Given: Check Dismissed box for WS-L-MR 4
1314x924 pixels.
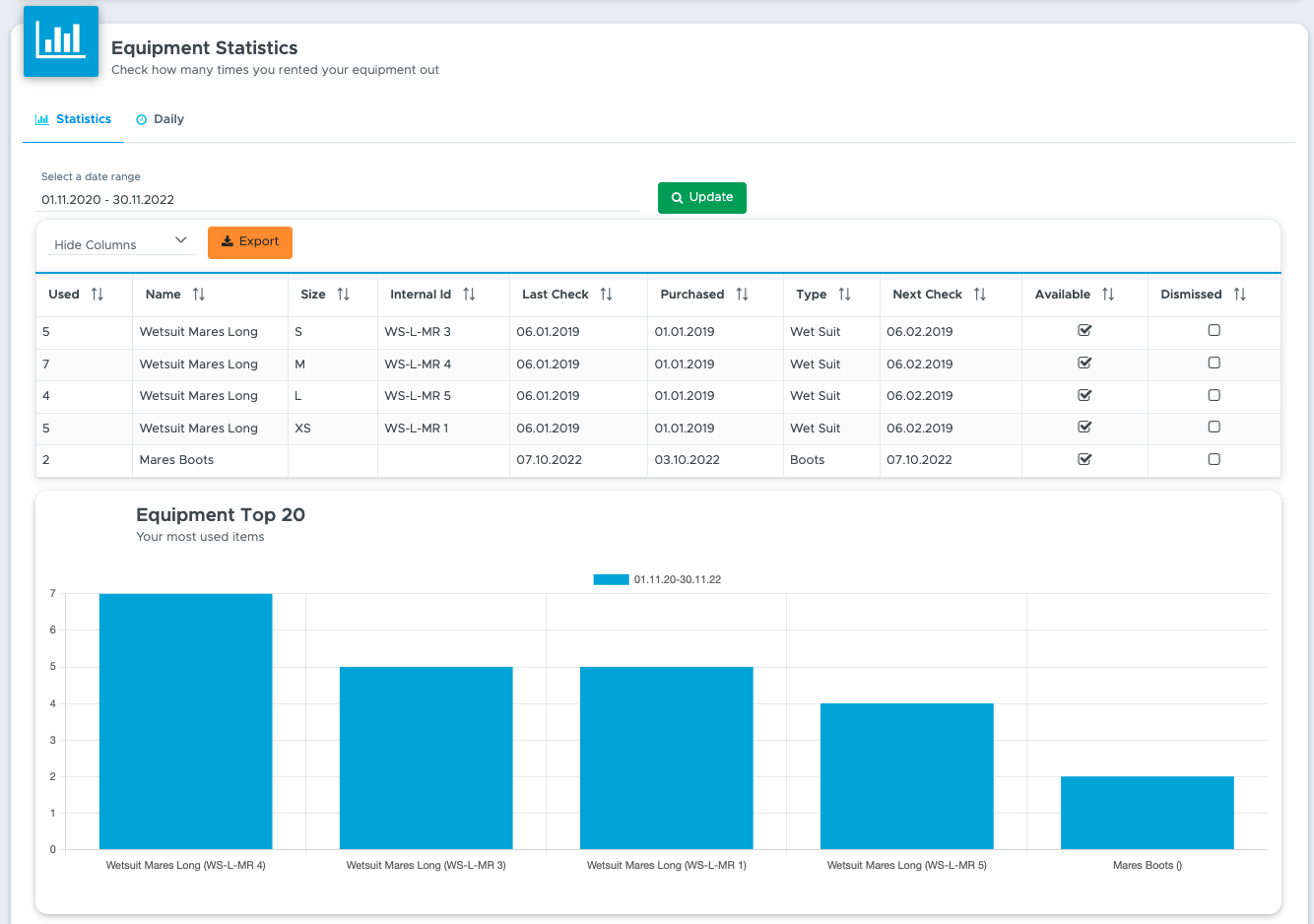Looking at the screenshot, I should [1215, 363].
